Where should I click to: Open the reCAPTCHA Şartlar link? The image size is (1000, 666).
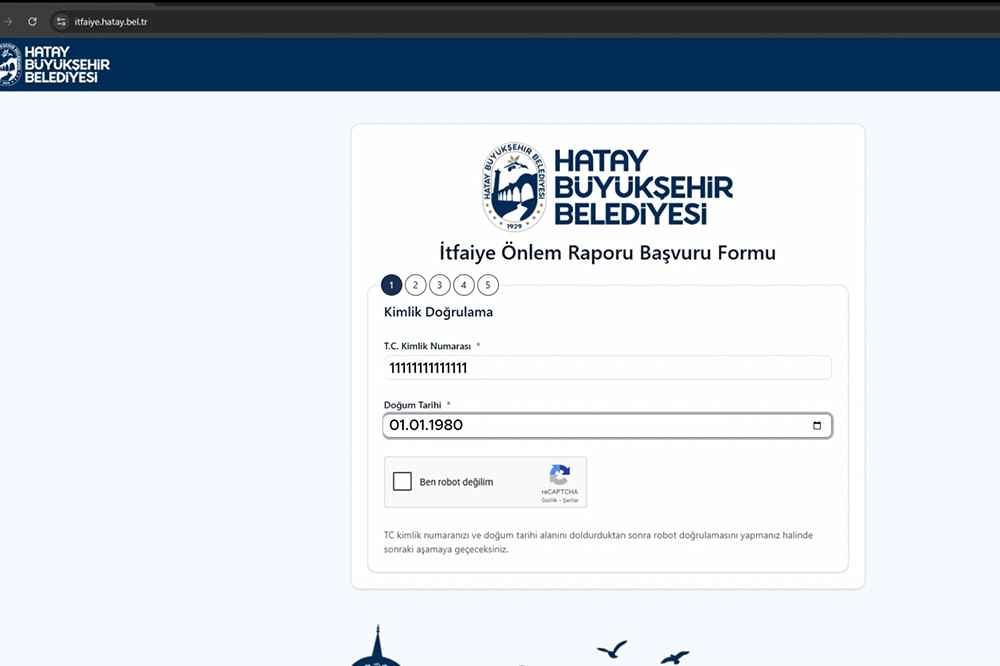[570, 500]
